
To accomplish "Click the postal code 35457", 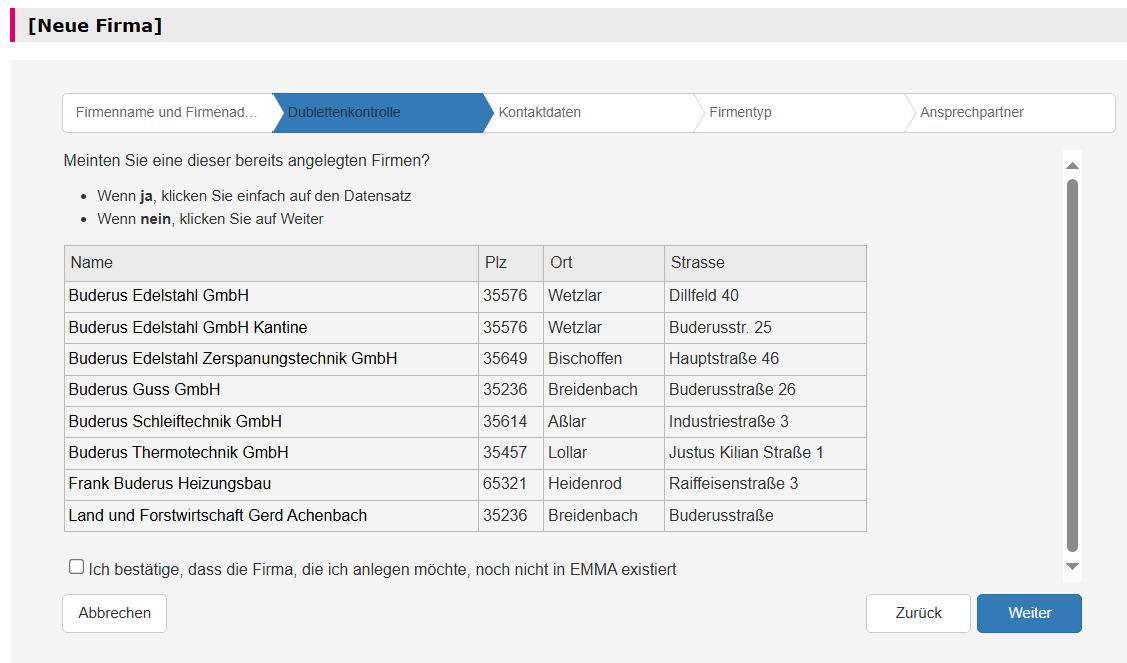I will 505,453.
